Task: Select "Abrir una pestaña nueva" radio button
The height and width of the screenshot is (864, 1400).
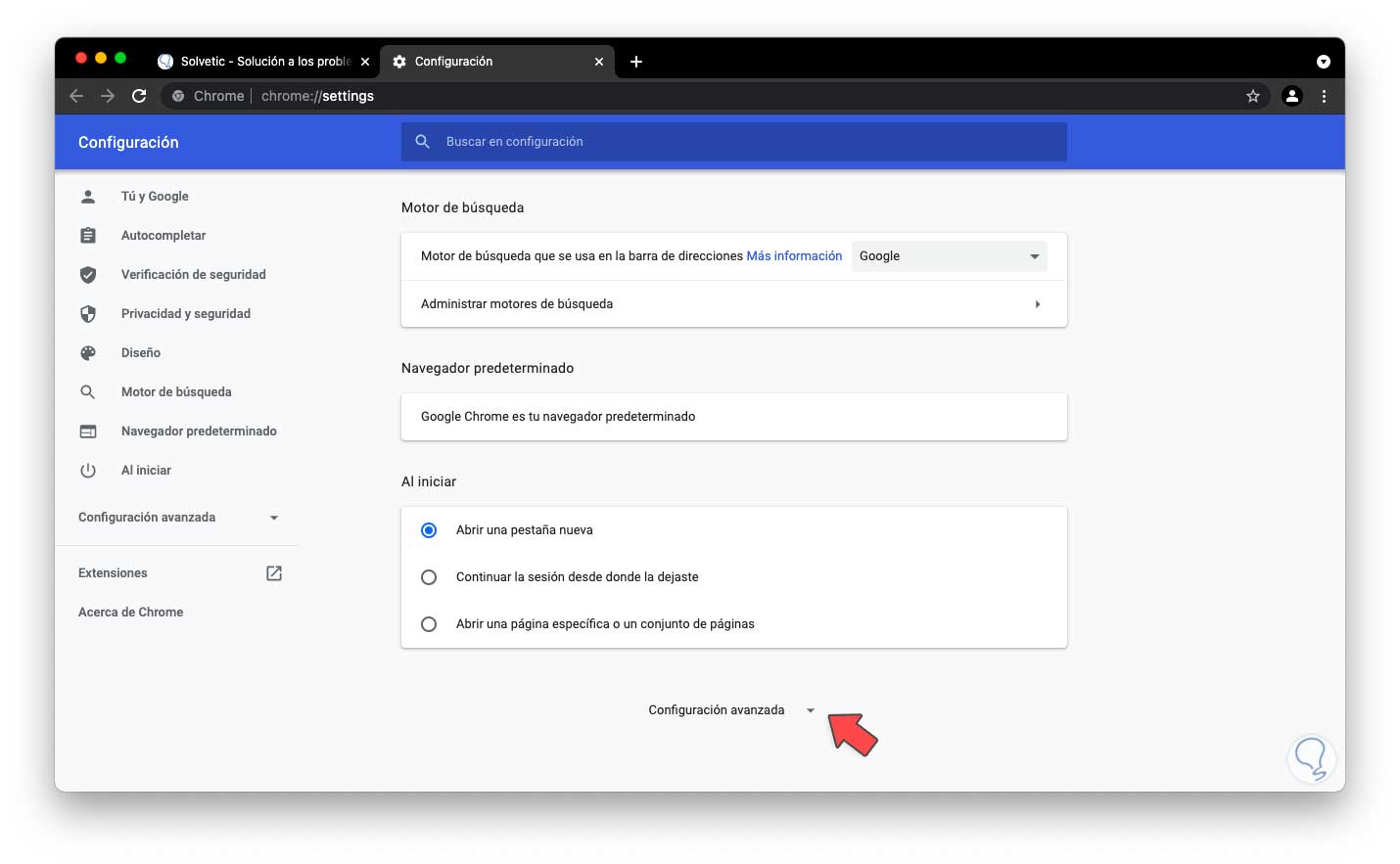Action: click(429, 530)
